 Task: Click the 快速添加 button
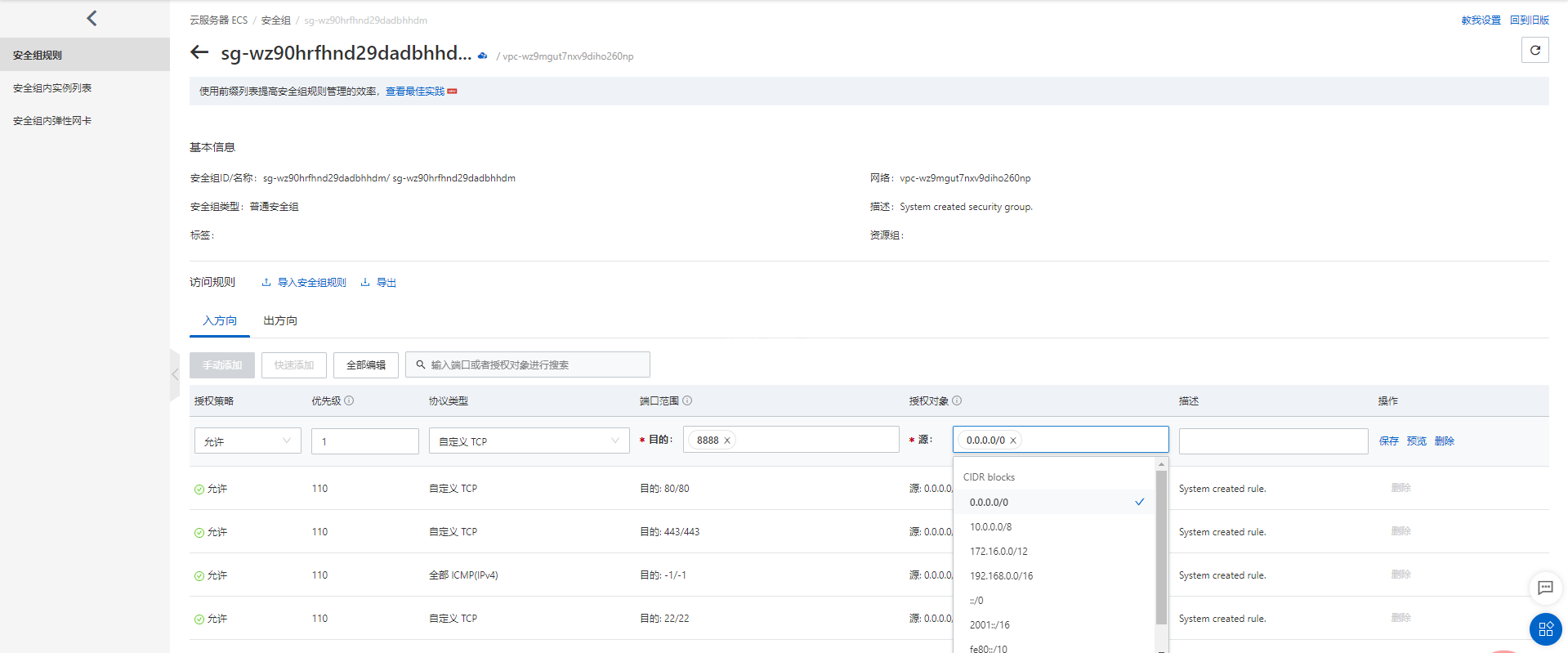pos(294,365)
